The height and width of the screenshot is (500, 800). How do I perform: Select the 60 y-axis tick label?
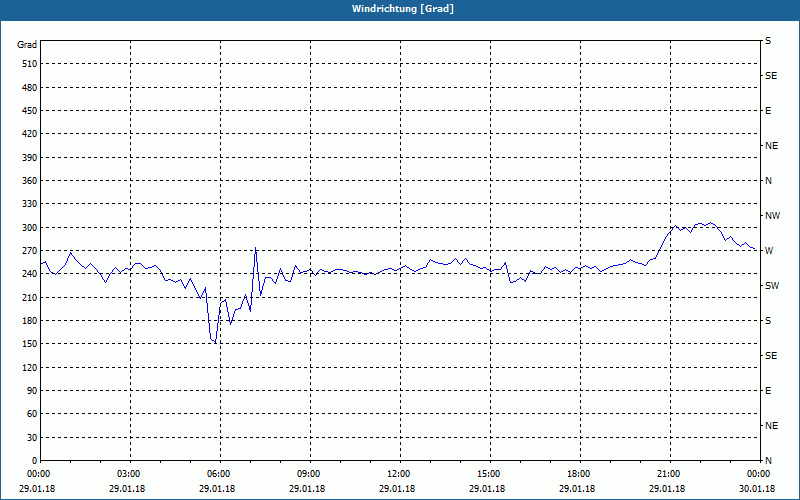pyautogui.click(x=32, y=414)
